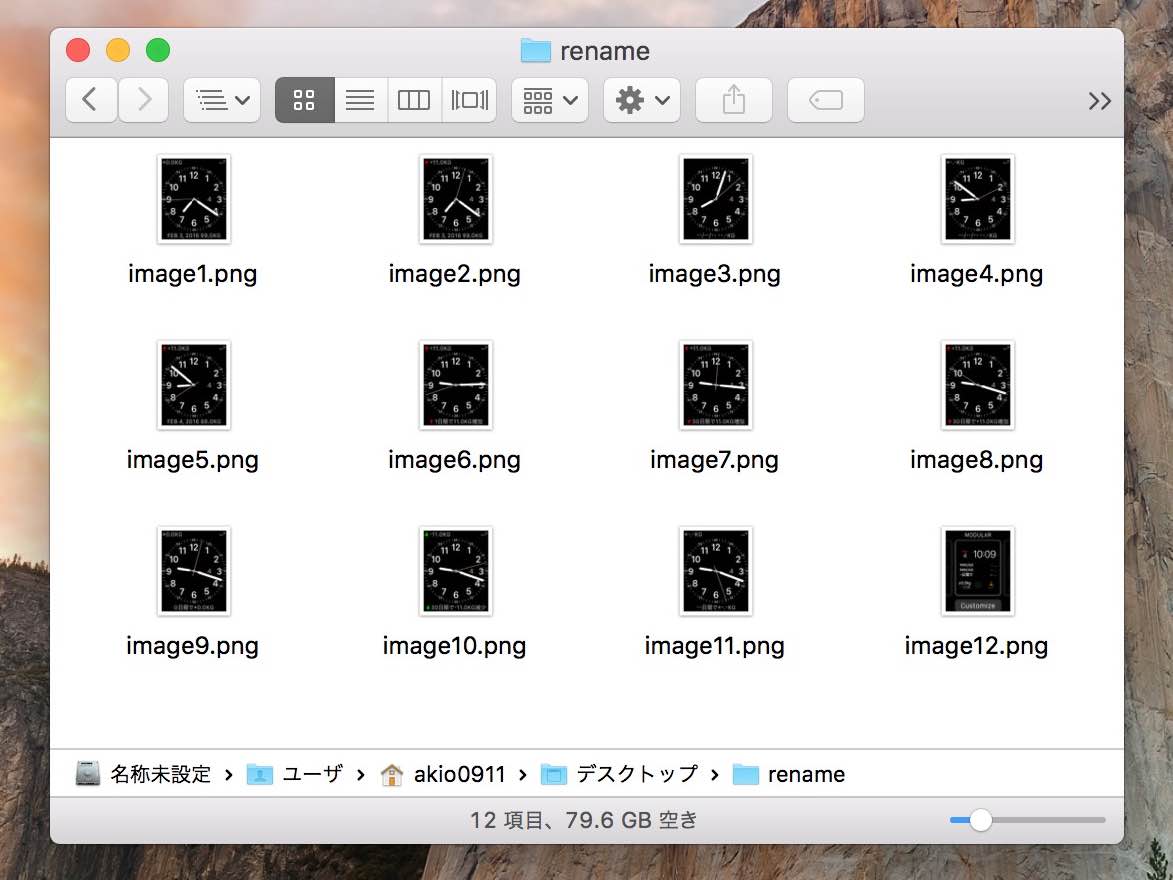Open the item arrangement dropdown
The height and width of the screenshot is (880, 1173).
550,100
